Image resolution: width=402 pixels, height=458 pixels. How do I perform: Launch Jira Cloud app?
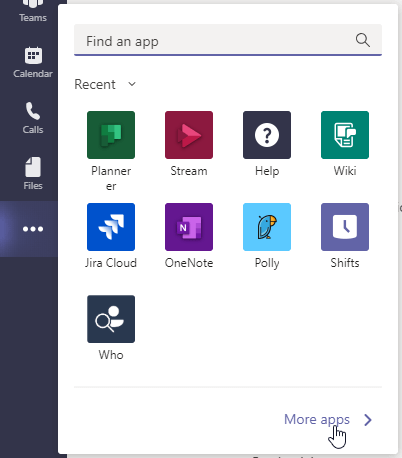point(111,227)
